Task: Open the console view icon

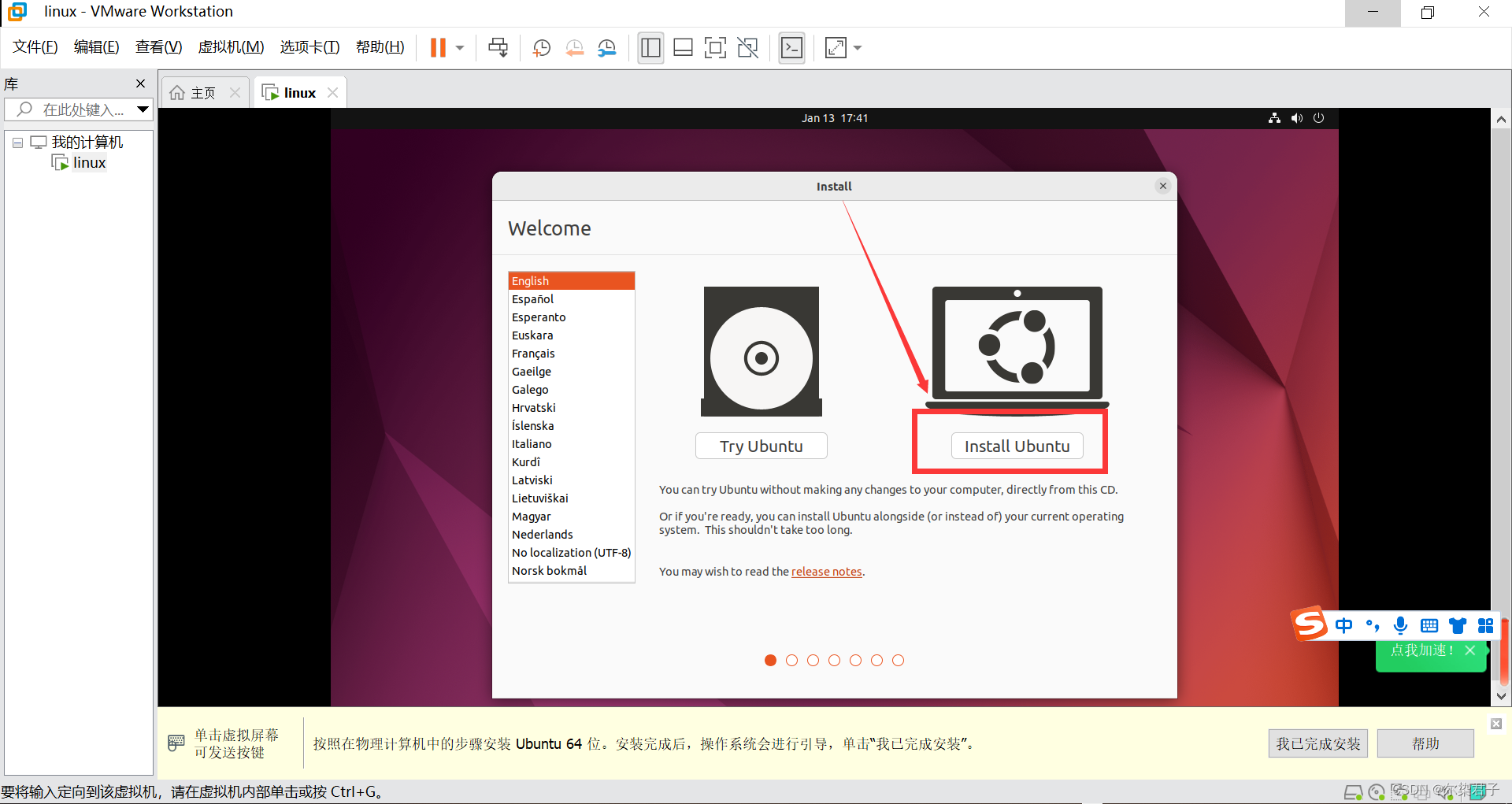Action: [x=791, y=48]
